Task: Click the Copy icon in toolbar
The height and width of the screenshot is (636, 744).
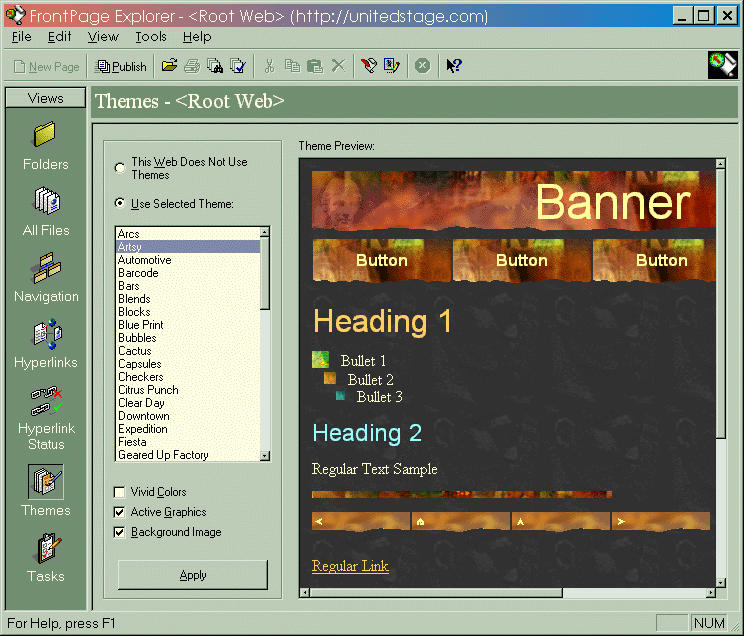Action: (292, 66)
